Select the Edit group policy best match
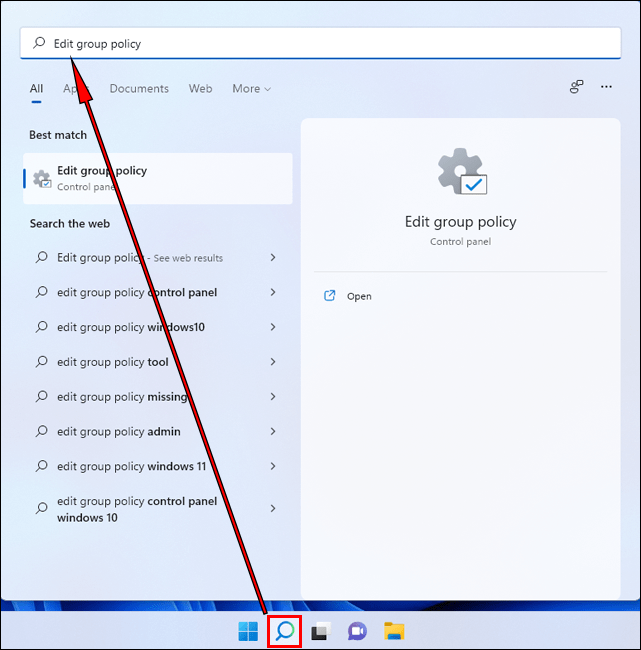641x650 pixels. coord(157,178)
